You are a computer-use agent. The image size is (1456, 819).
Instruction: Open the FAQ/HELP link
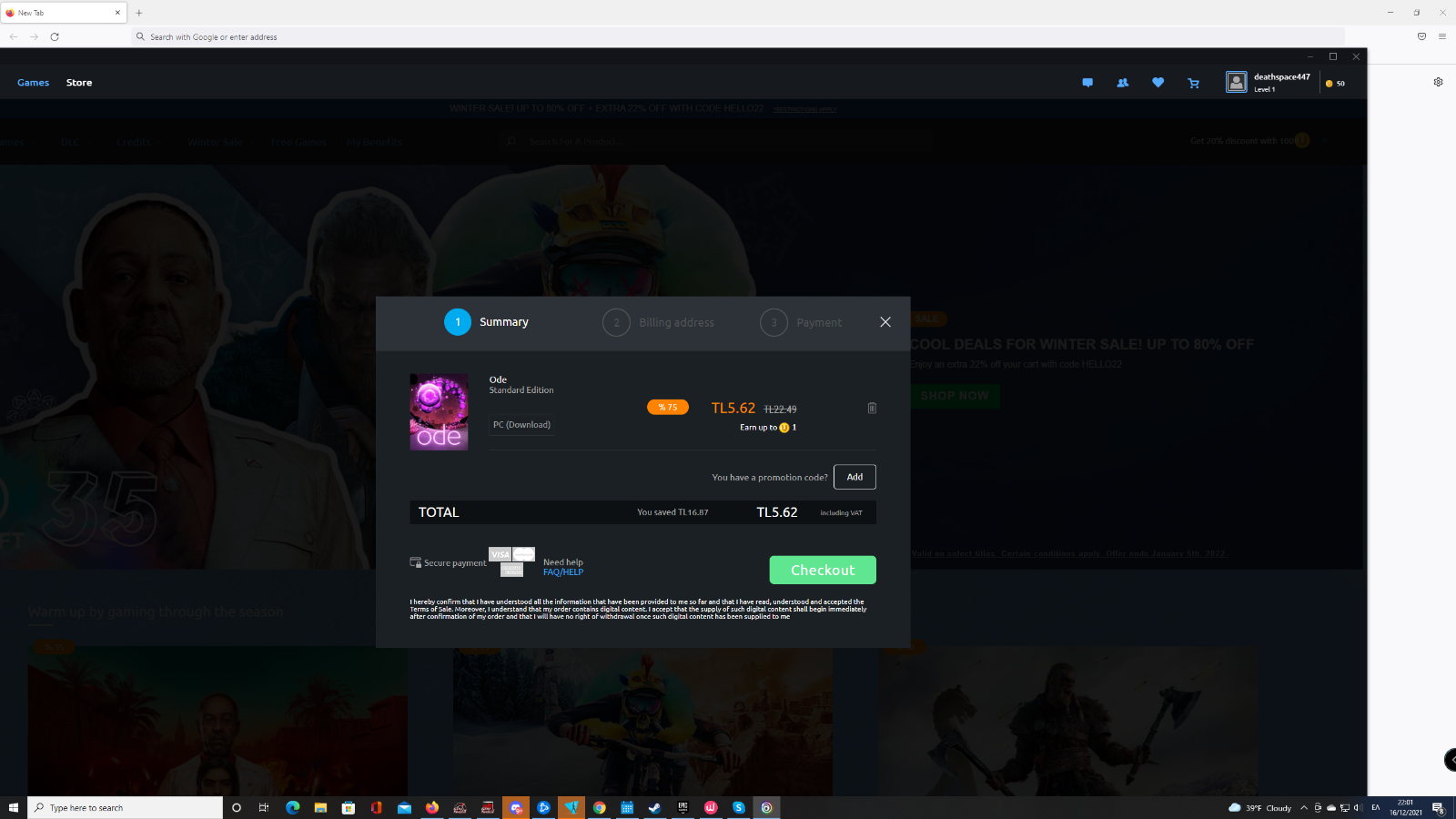tap(563, 572)
